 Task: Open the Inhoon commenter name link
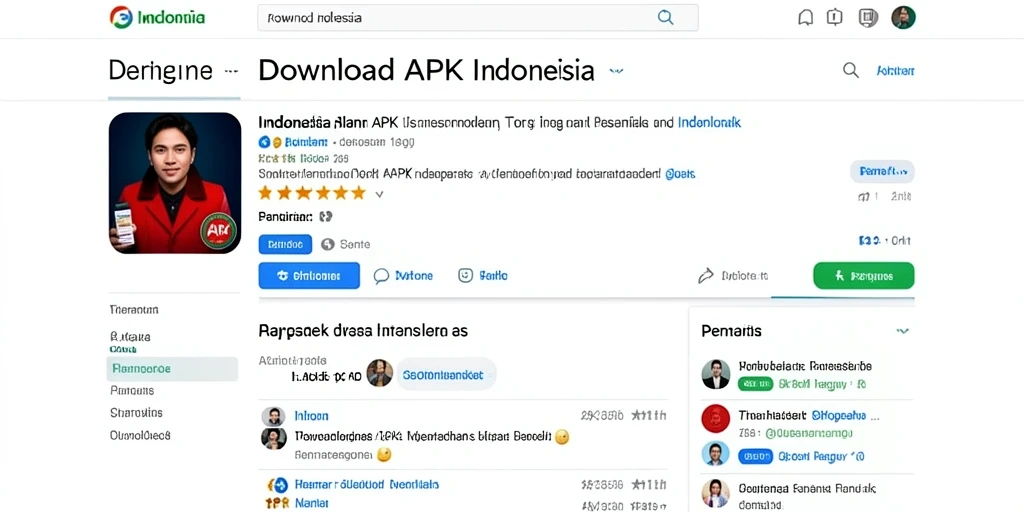click(x=312, y=415)
